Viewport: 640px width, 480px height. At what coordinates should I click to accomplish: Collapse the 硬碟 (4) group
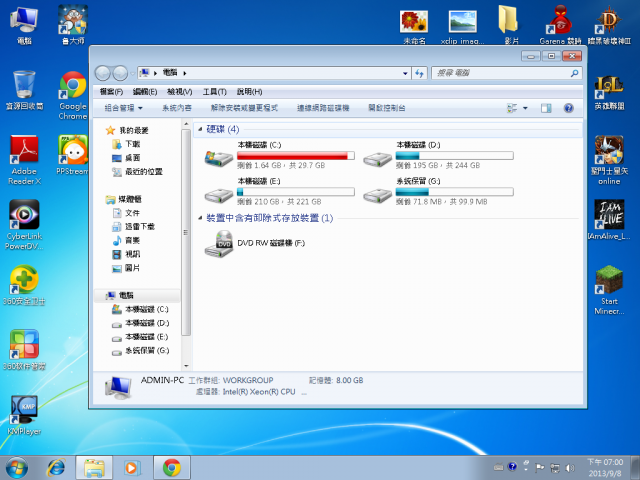click(200, 129)
